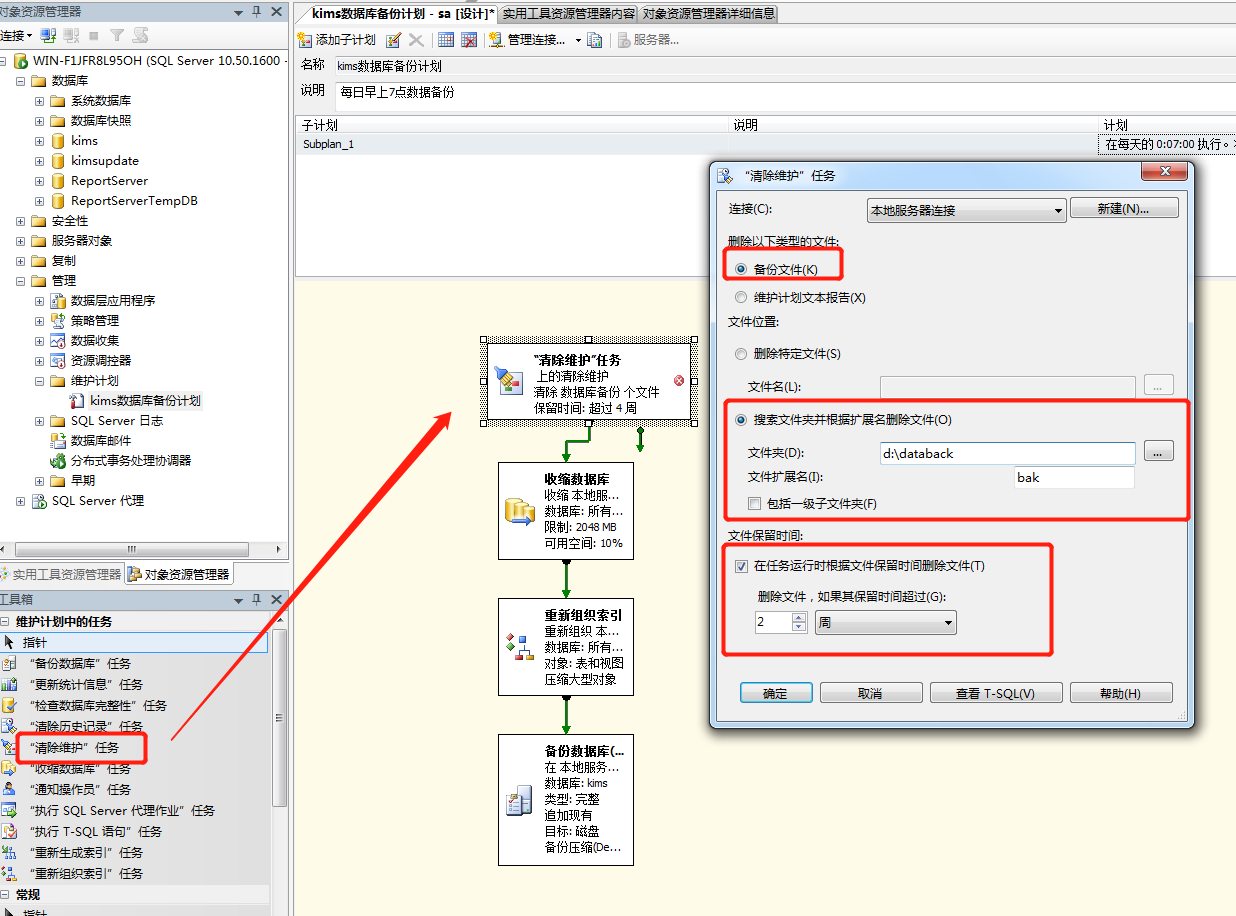Select the "执行 T-SQL 语句" task in toolbox
This screenshot has width=1236, height=916.
click(x=95, y=831)
